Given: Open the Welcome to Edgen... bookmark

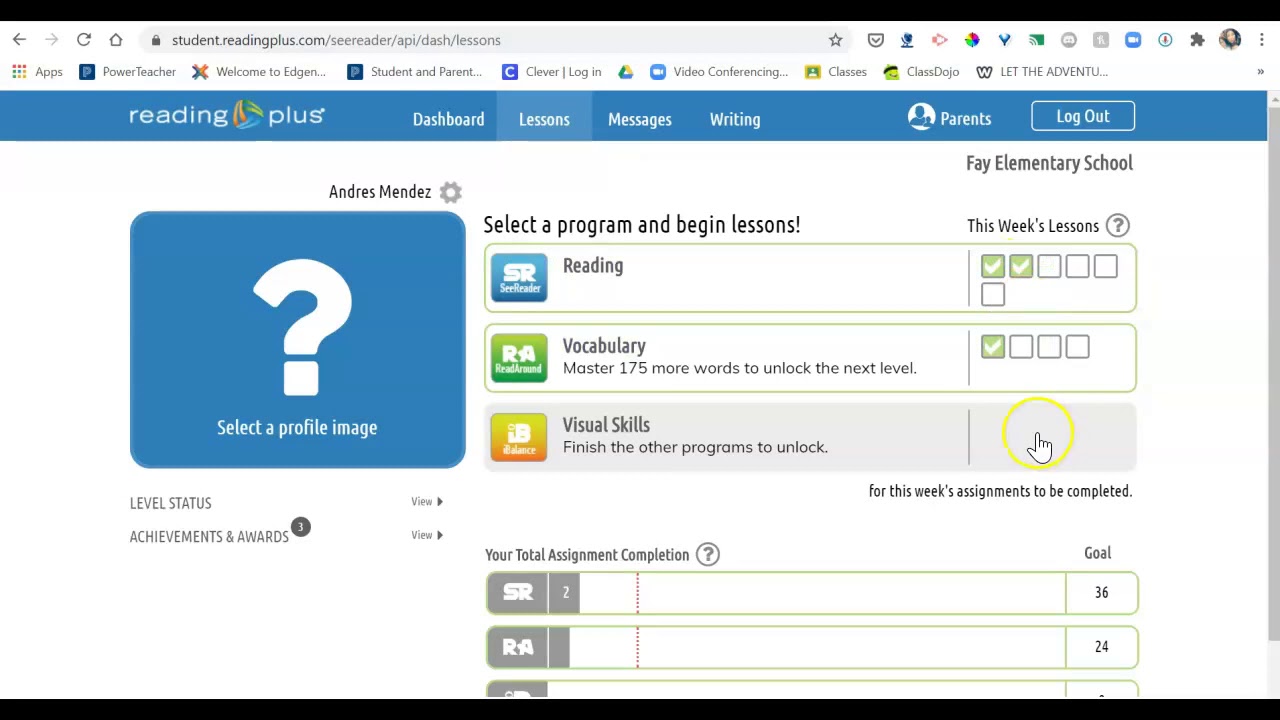Looking at the screenshot, I should (259, 72).
